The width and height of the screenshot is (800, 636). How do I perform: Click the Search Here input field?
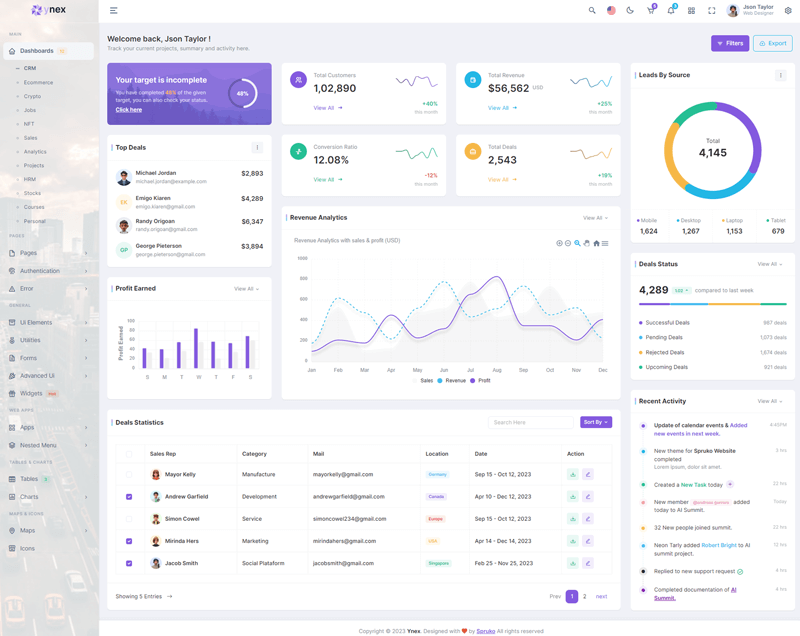tap(531, 422)
